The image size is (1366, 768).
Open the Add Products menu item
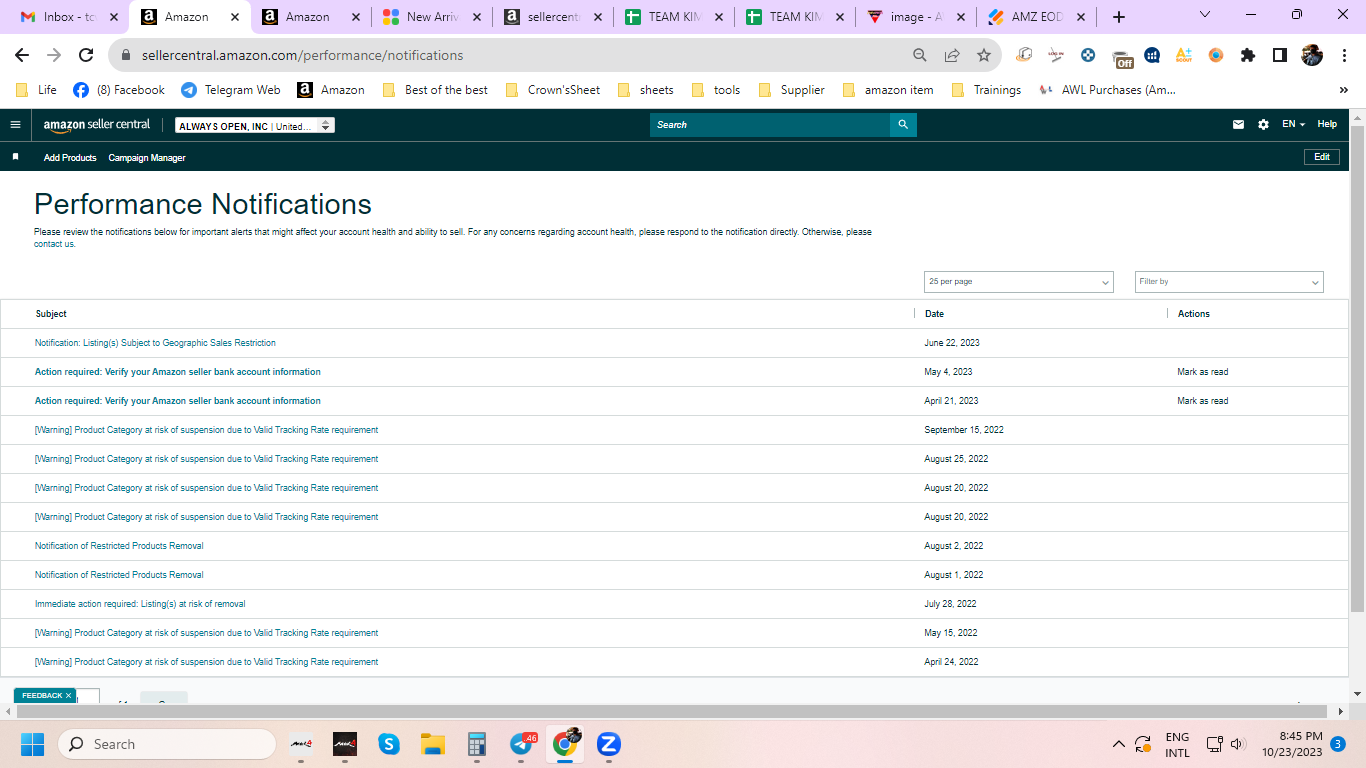click(x=70, y=158)
